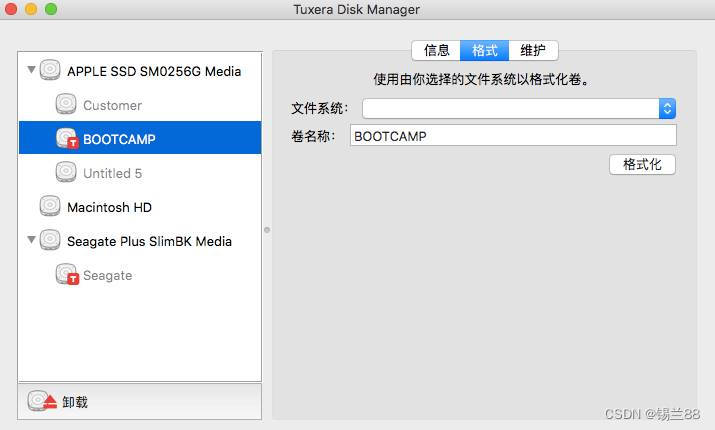
Task: Select the BOOTCAMP volume row
Action: (140, 138)
